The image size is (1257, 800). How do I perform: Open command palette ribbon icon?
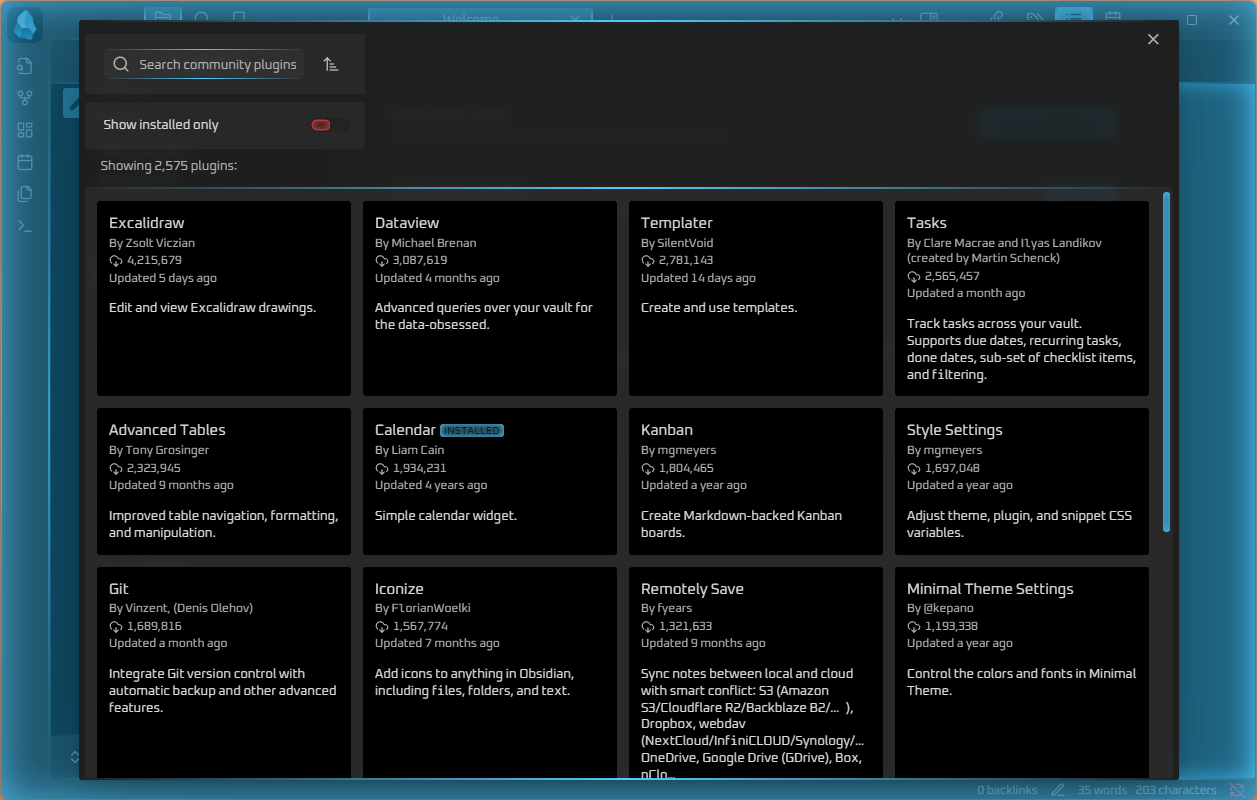(25, 226)
